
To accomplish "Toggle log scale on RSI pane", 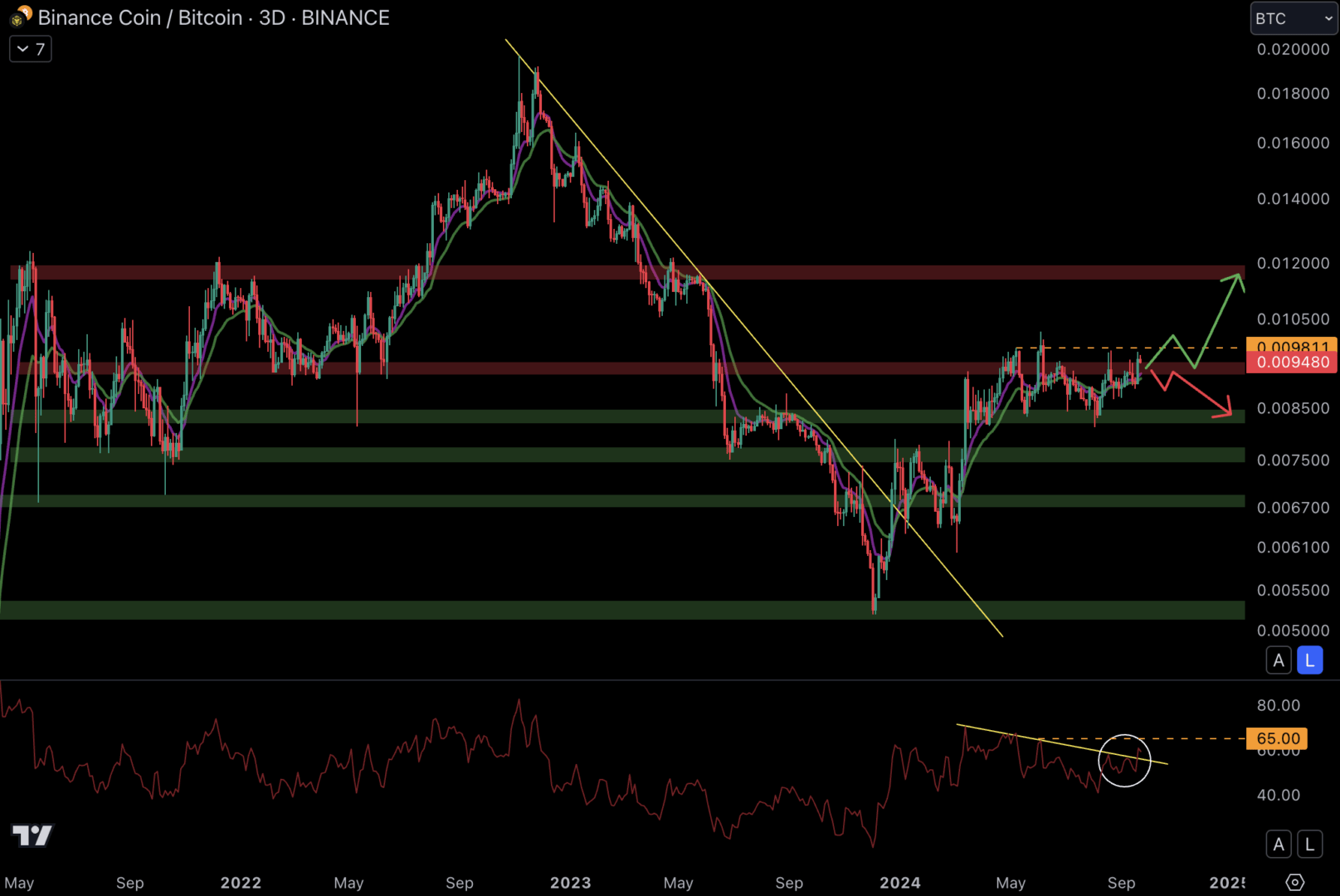I will click(x=1309, y=845).
